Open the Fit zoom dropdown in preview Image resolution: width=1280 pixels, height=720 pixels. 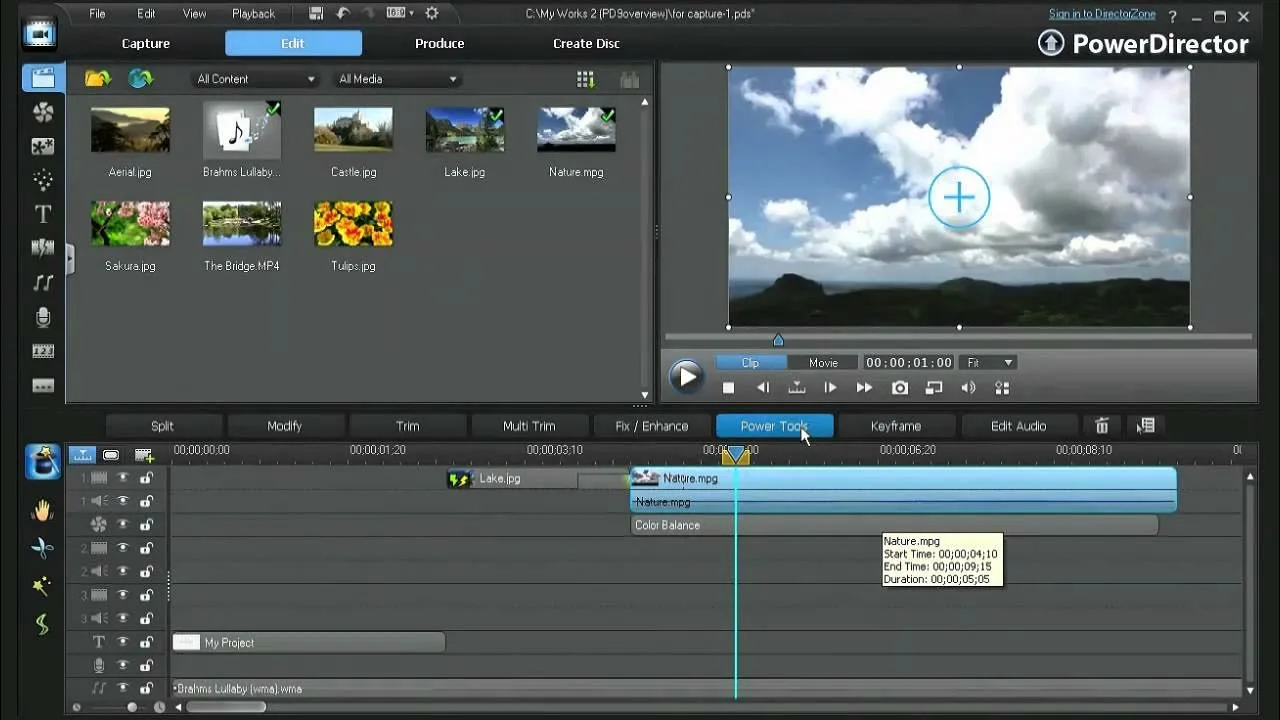989,362
